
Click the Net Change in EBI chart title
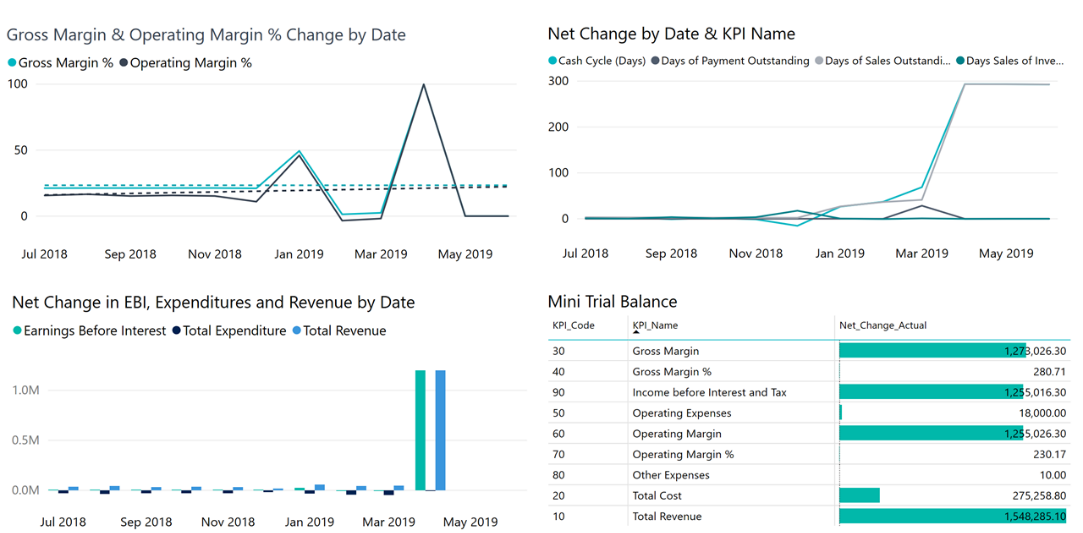(213, 302)
